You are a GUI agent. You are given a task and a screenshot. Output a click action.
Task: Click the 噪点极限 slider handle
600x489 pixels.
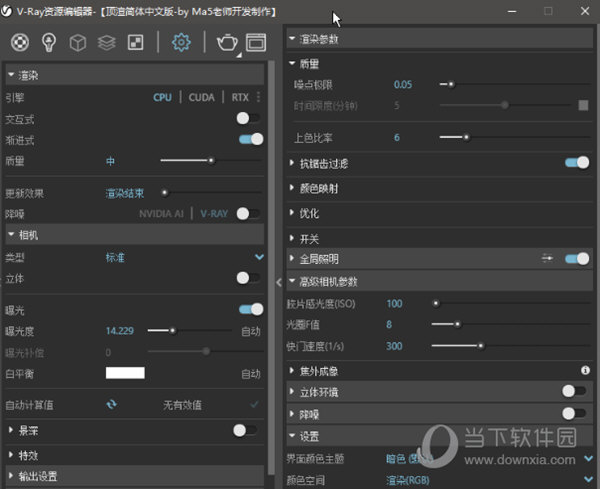point(451,84)
